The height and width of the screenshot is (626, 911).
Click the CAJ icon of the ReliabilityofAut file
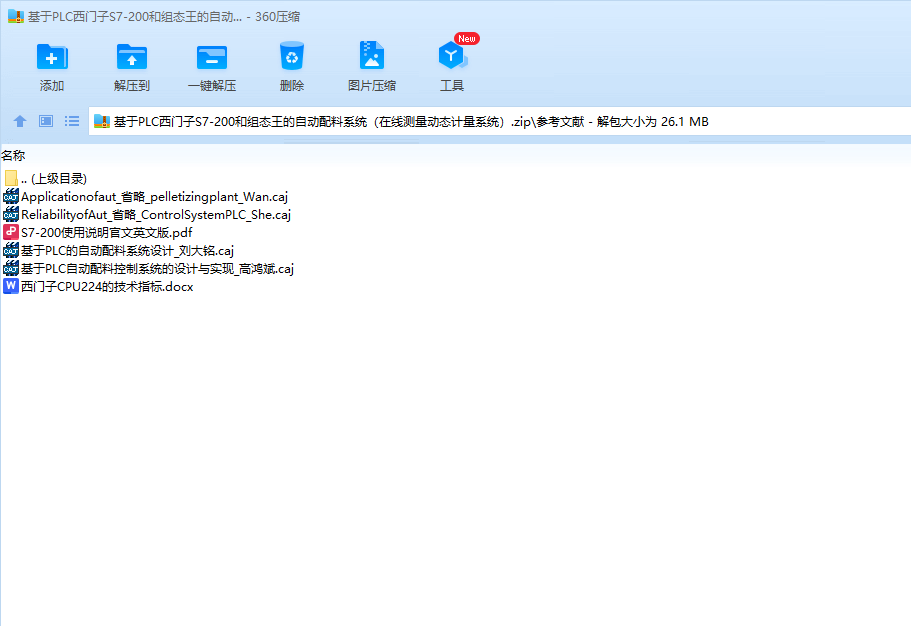pyautogui.click(x=10, y=214)
